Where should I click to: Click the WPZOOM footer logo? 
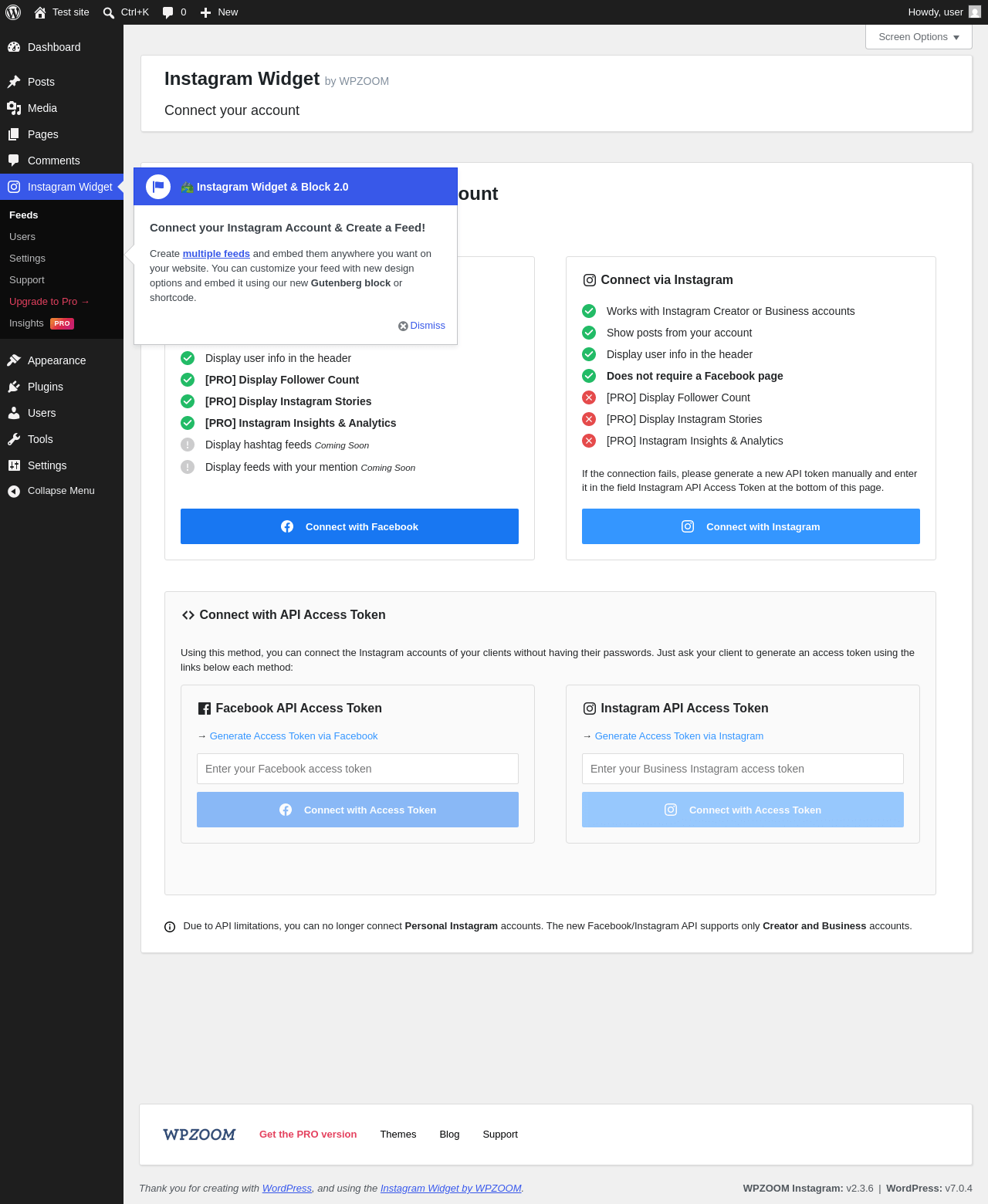pos(199,1135)
